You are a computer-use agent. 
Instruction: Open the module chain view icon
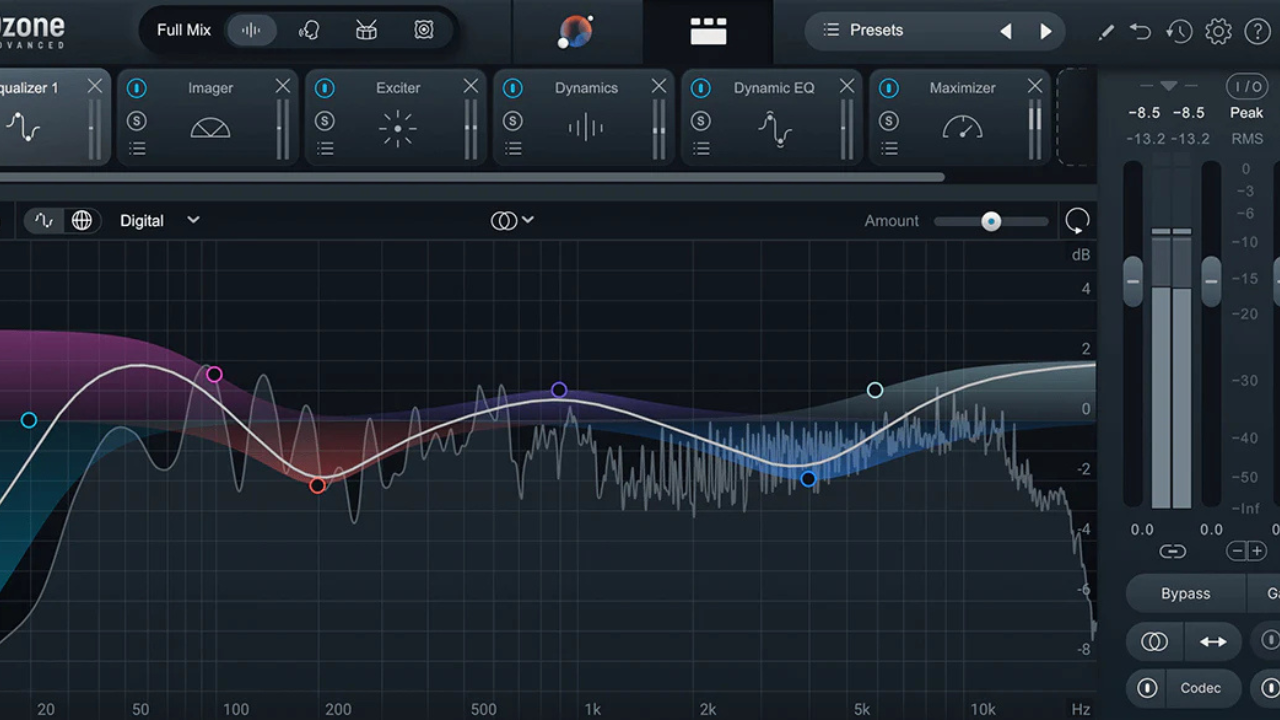708,31
